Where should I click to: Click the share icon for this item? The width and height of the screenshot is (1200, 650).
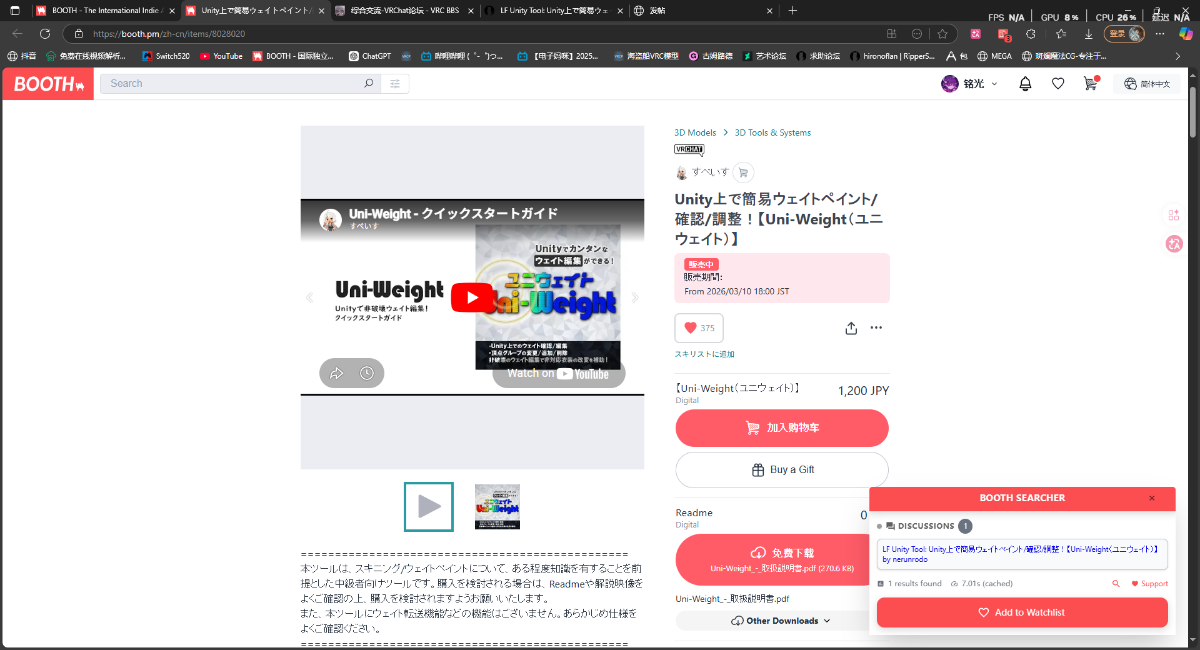coord(851,328)
